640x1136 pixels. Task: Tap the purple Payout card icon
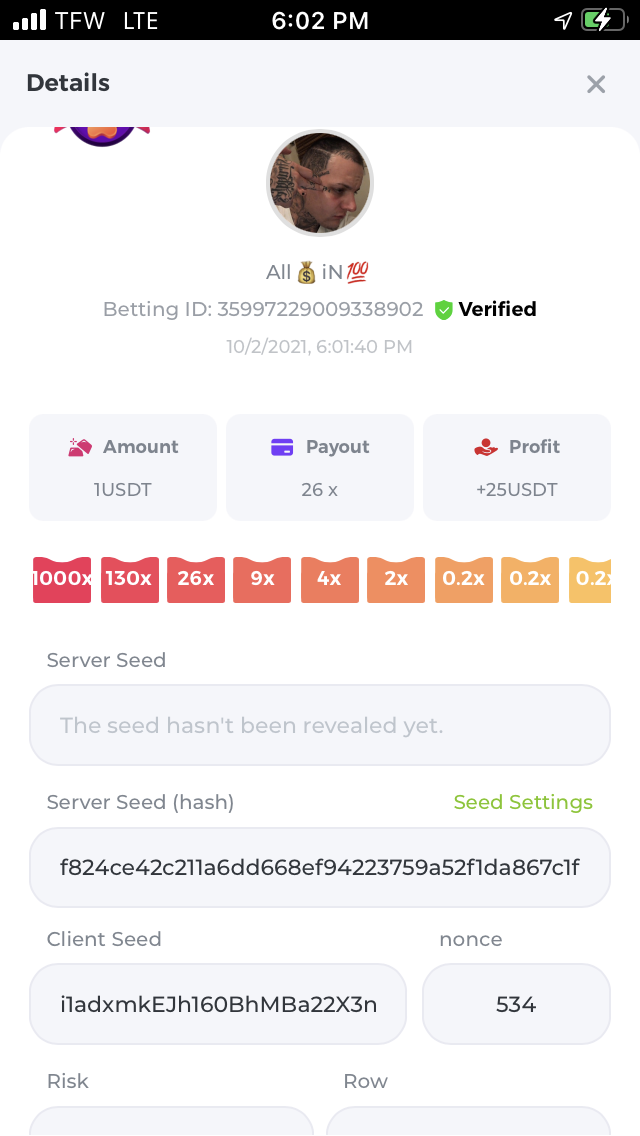[x=282, y=447]
